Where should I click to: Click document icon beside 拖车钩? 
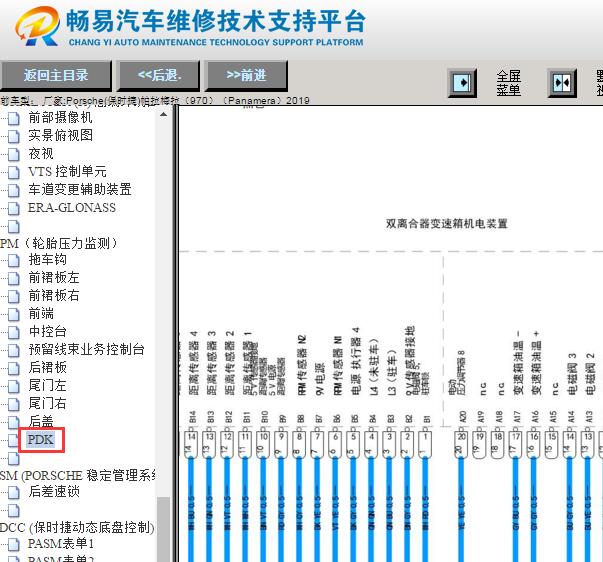(14, 260)
